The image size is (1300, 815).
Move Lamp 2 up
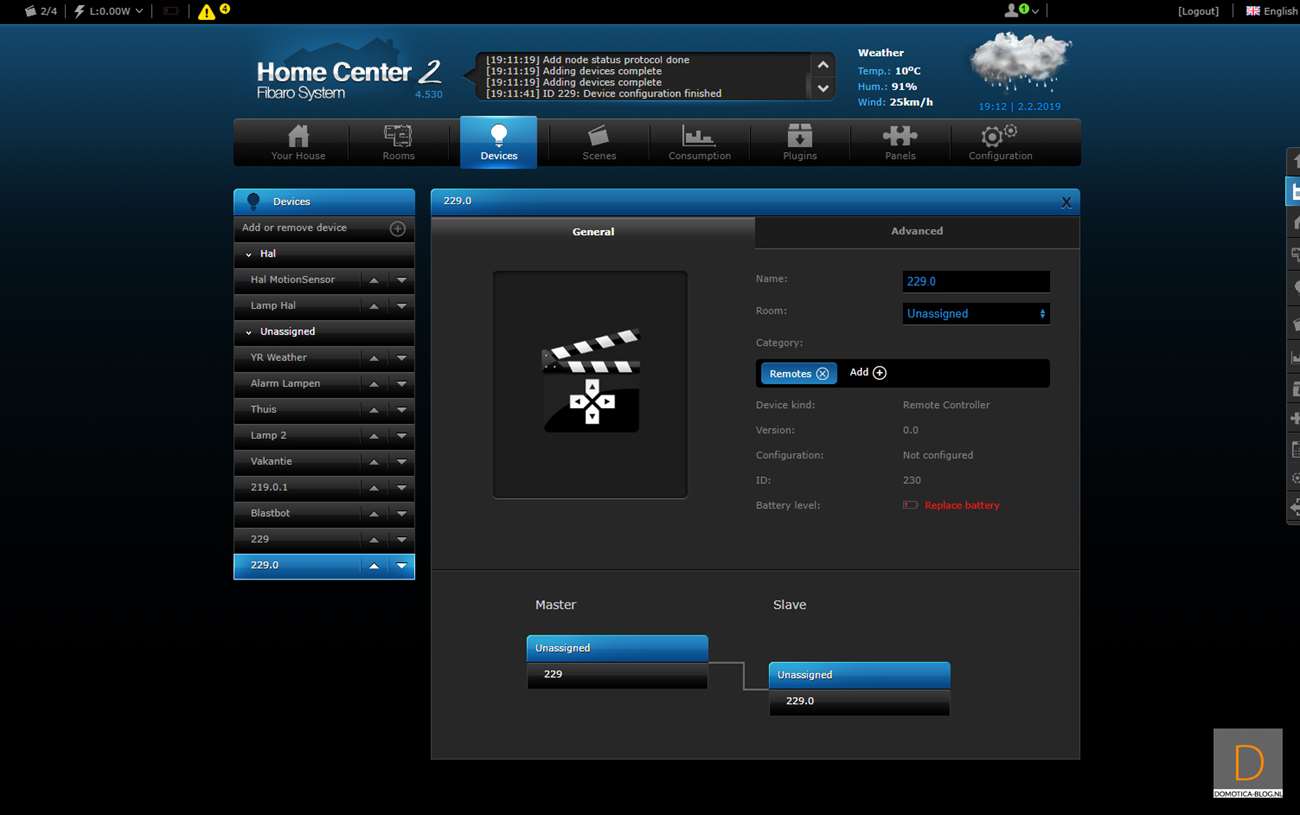[374, 436]
